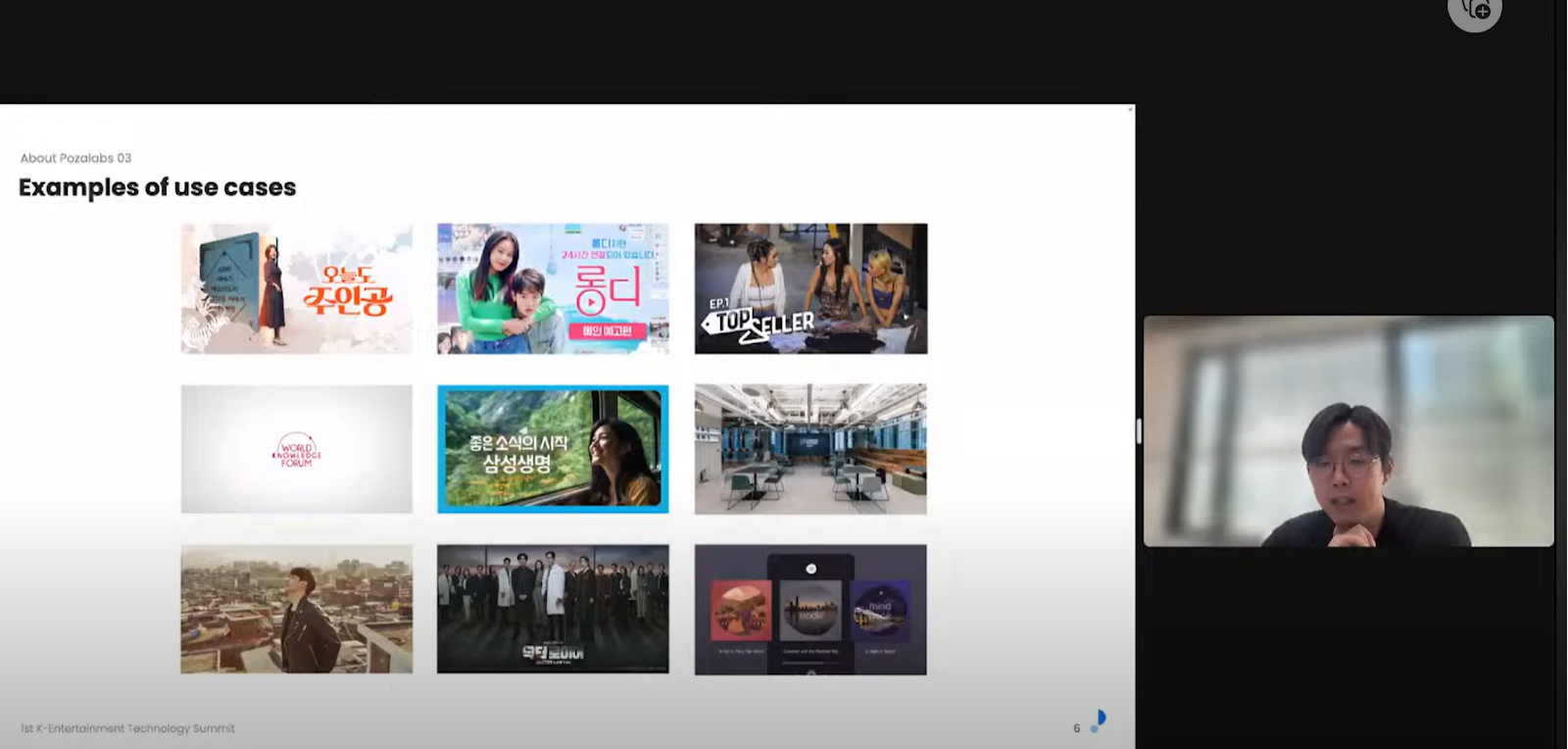Click the World Knowledge Forum thumbnail
This screenshot has width=1568, height=749.
(x=297, y=449)
